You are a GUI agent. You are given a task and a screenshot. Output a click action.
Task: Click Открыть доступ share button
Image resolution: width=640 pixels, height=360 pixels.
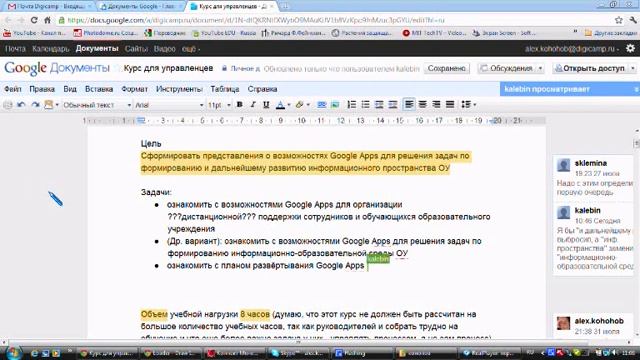click(590, 69)
